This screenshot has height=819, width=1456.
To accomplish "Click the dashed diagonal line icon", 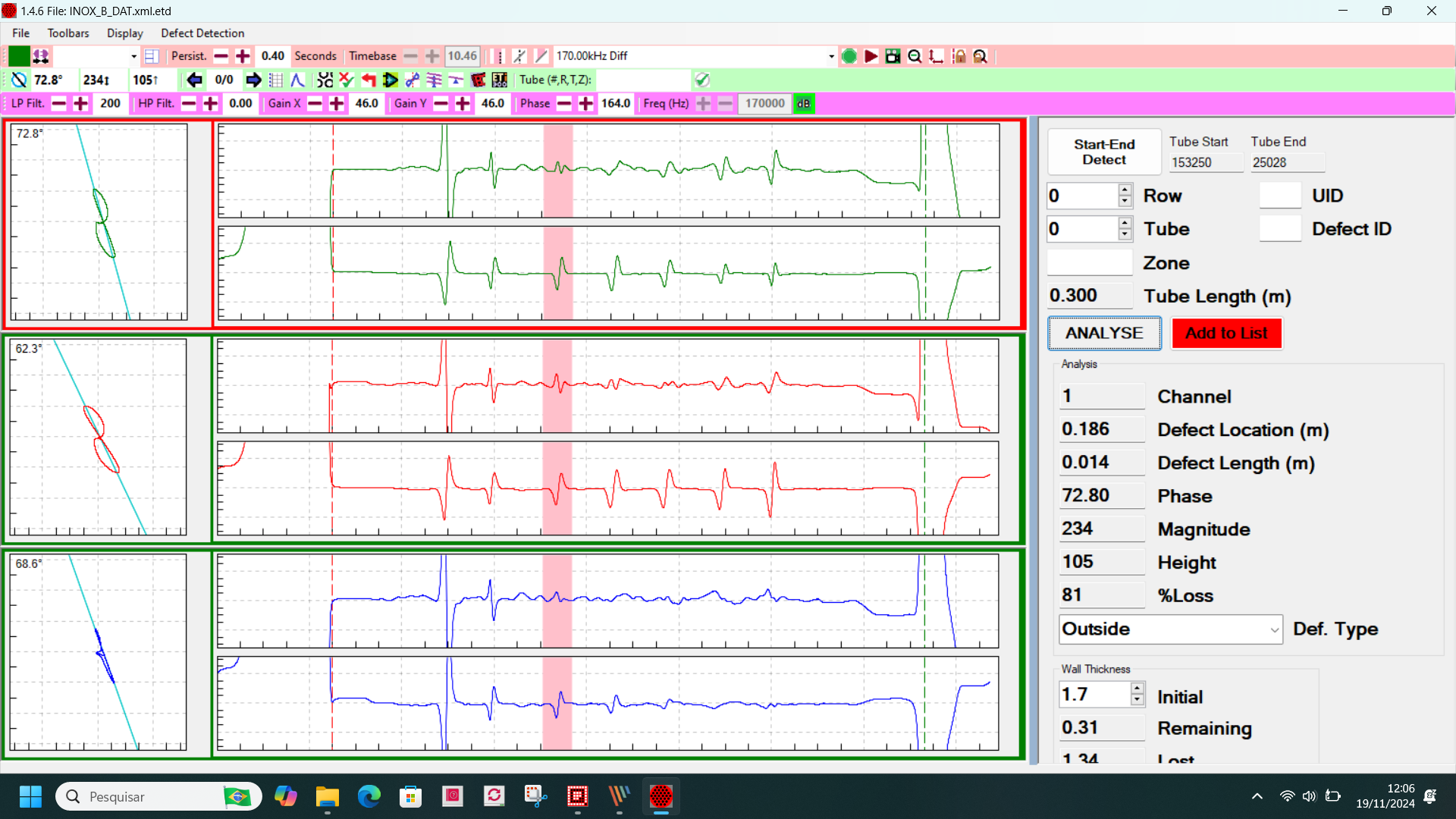I will [x=519, y=56].
